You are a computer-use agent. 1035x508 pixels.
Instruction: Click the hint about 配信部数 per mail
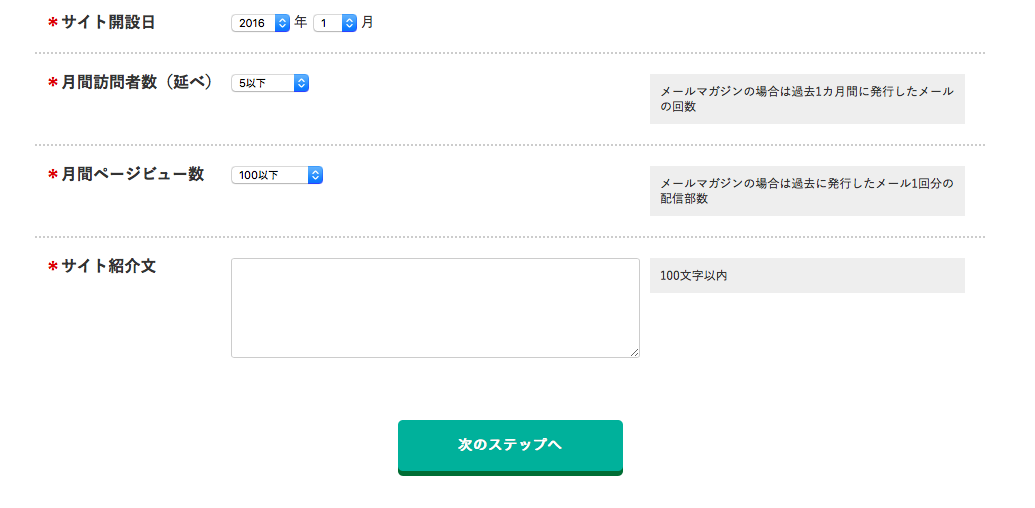coord(806,191)
